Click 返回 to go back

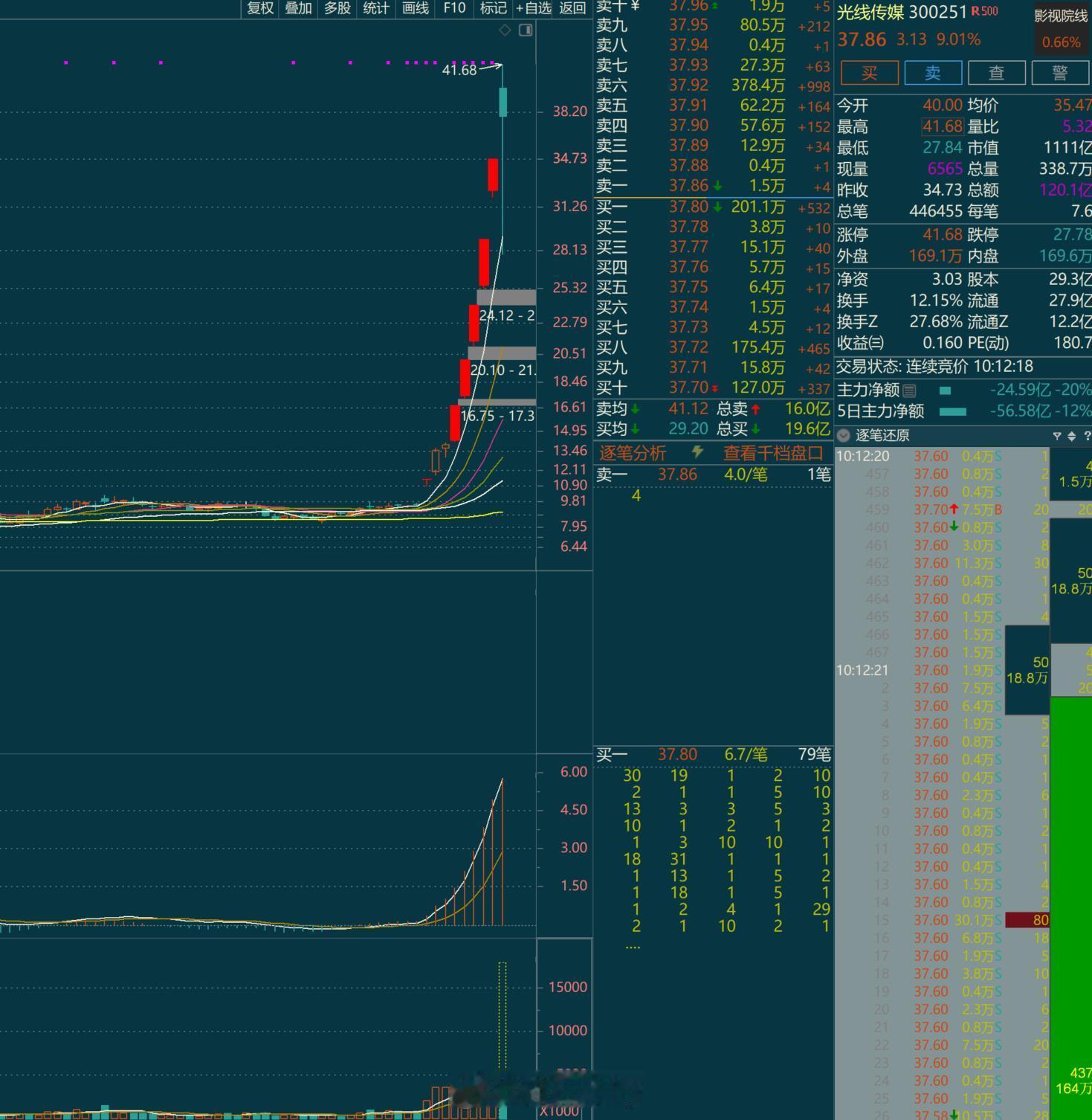point(572,8)
